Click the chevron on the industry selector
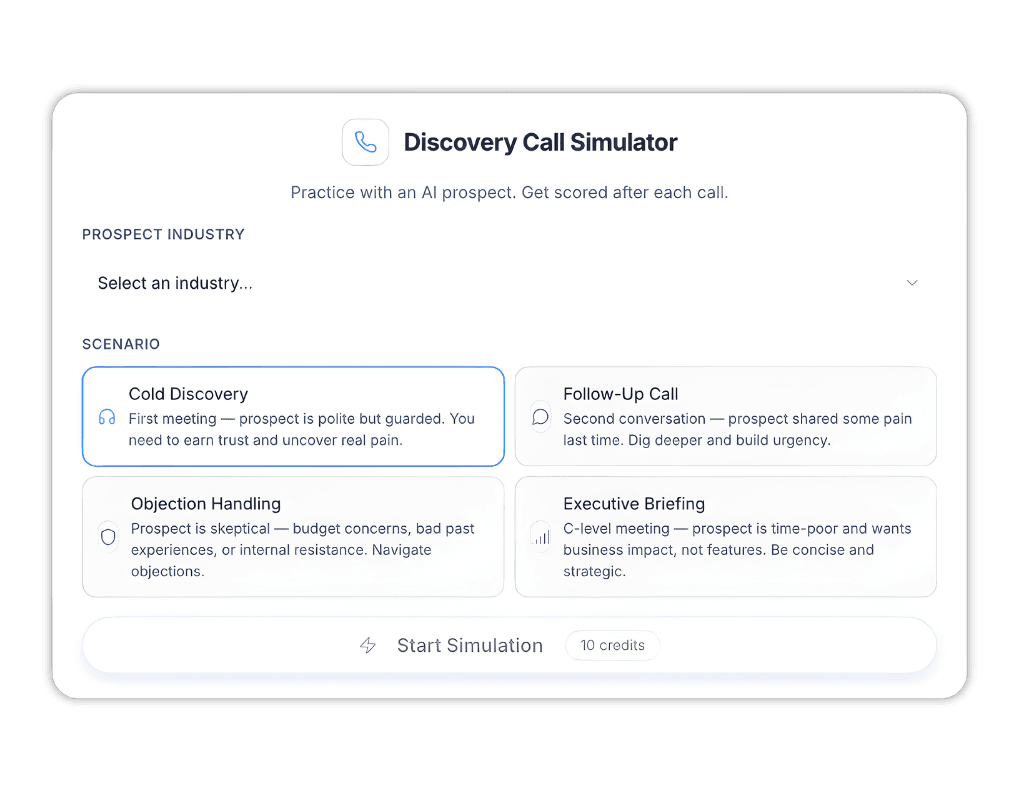The width and height of the screenshot is (1024, 800). point(912,283)
